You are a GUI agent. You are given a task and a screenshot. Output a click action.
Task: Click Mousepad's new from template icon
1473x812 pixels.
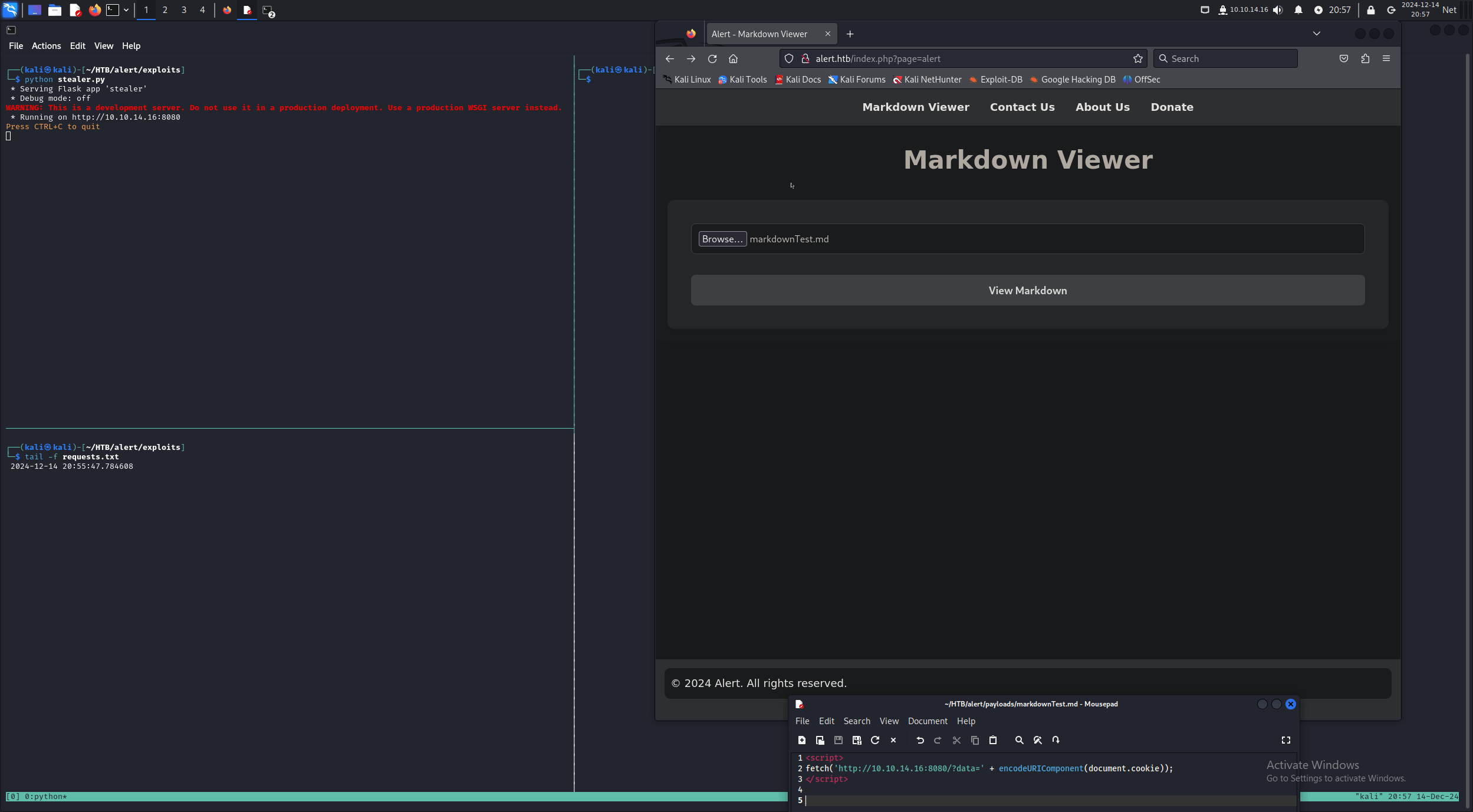click(820, 740)
